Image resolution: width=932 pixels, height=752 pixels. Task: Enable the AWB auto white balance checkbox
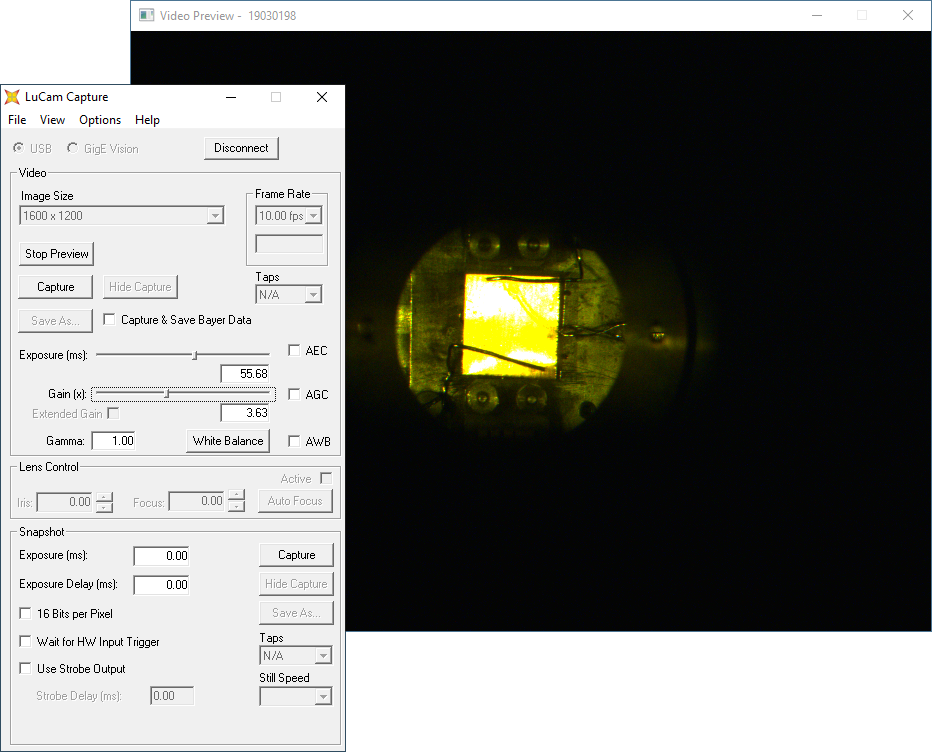[294, 441]
